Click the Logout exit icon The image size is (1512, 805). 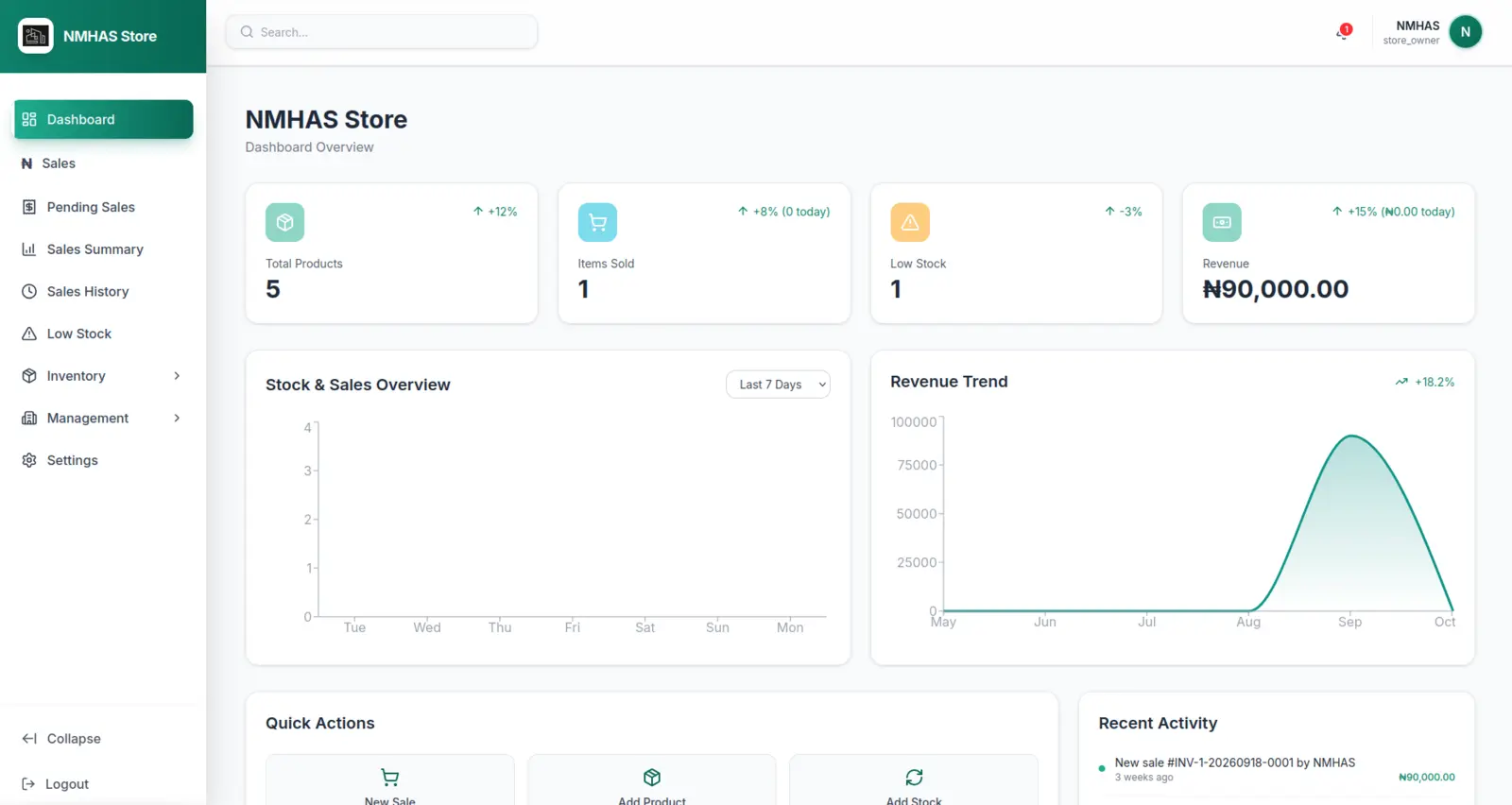point(28,784)
